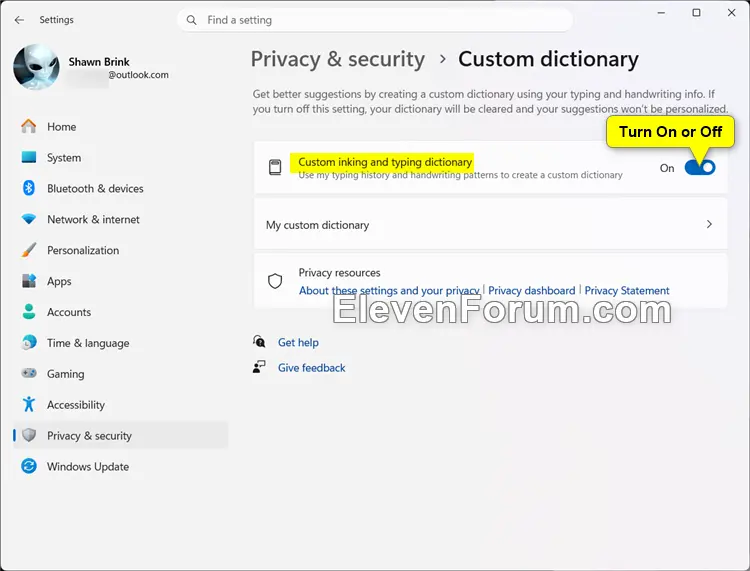Click Privacy & security breadcrumb in header
750x571 pixels.
pyautogui.click(x=338, y=59)
